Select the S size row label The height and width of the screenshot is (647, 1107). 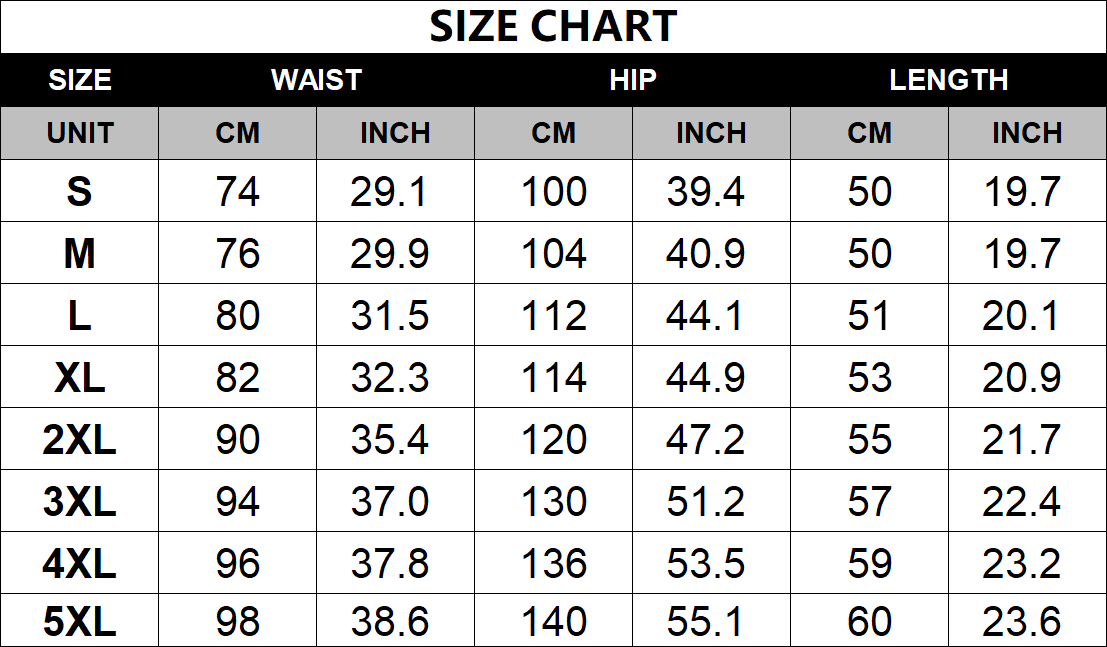pyautogui.click(x=79, y=191)
